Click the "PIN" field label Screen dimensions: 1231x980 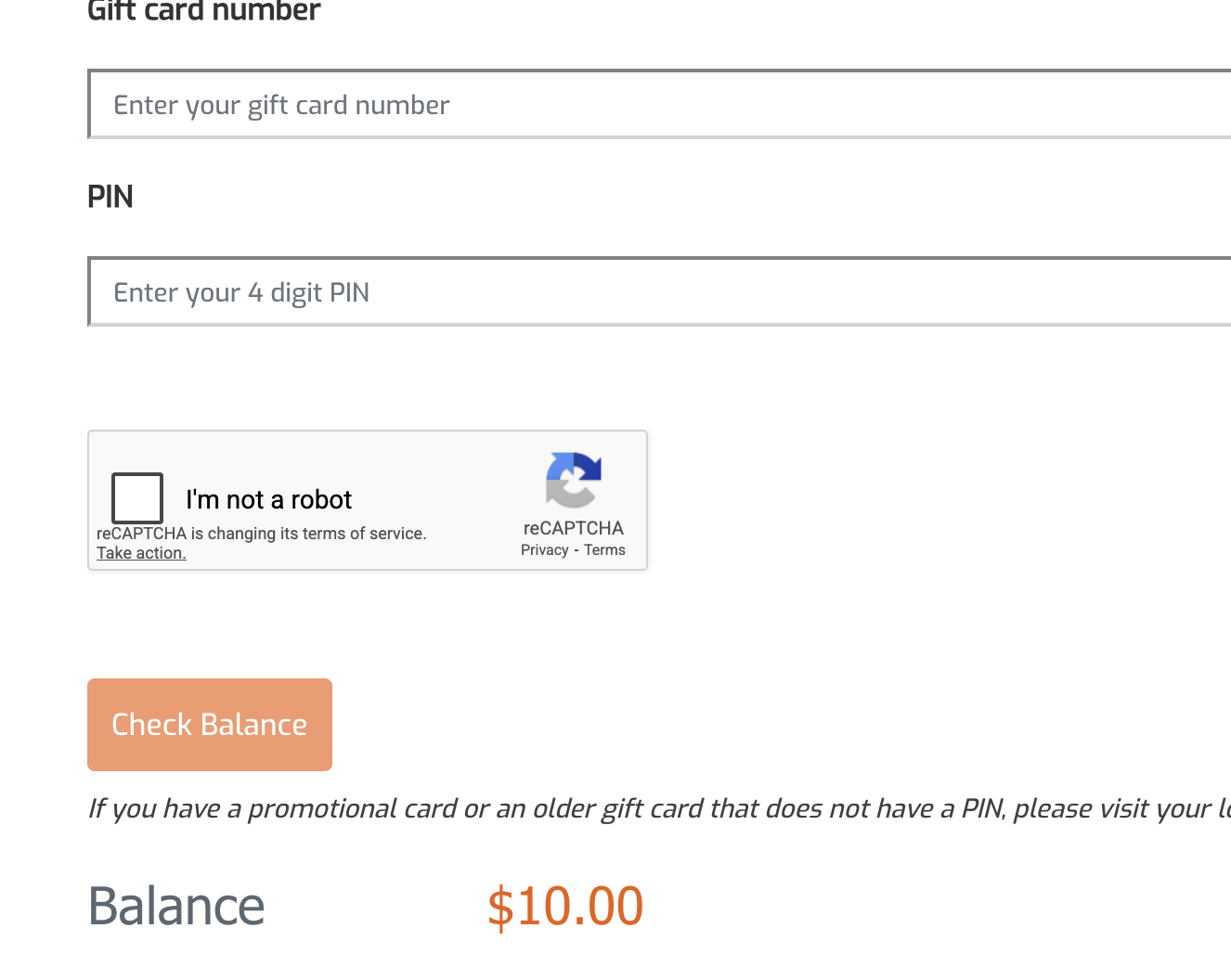click(110, 197)
